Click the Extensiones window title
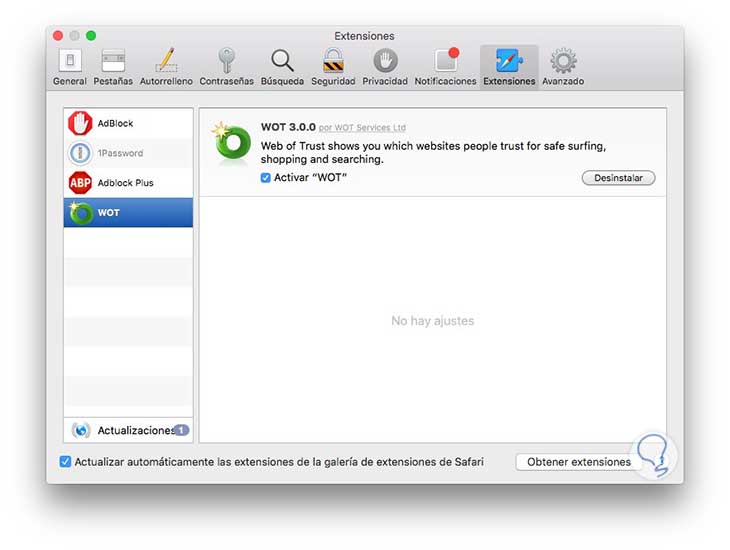This screenshot has height=550, width=730. 364,36
